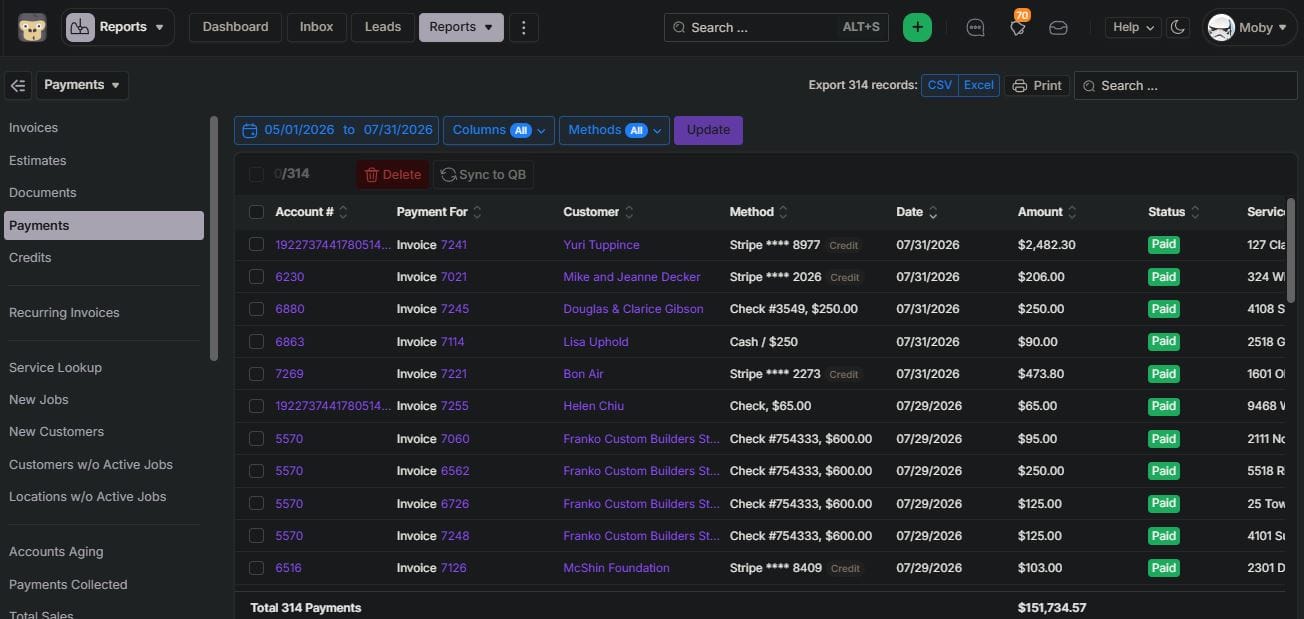Click the green plus add button
The image size is (1304, 619).
click(x=917, y=27)
